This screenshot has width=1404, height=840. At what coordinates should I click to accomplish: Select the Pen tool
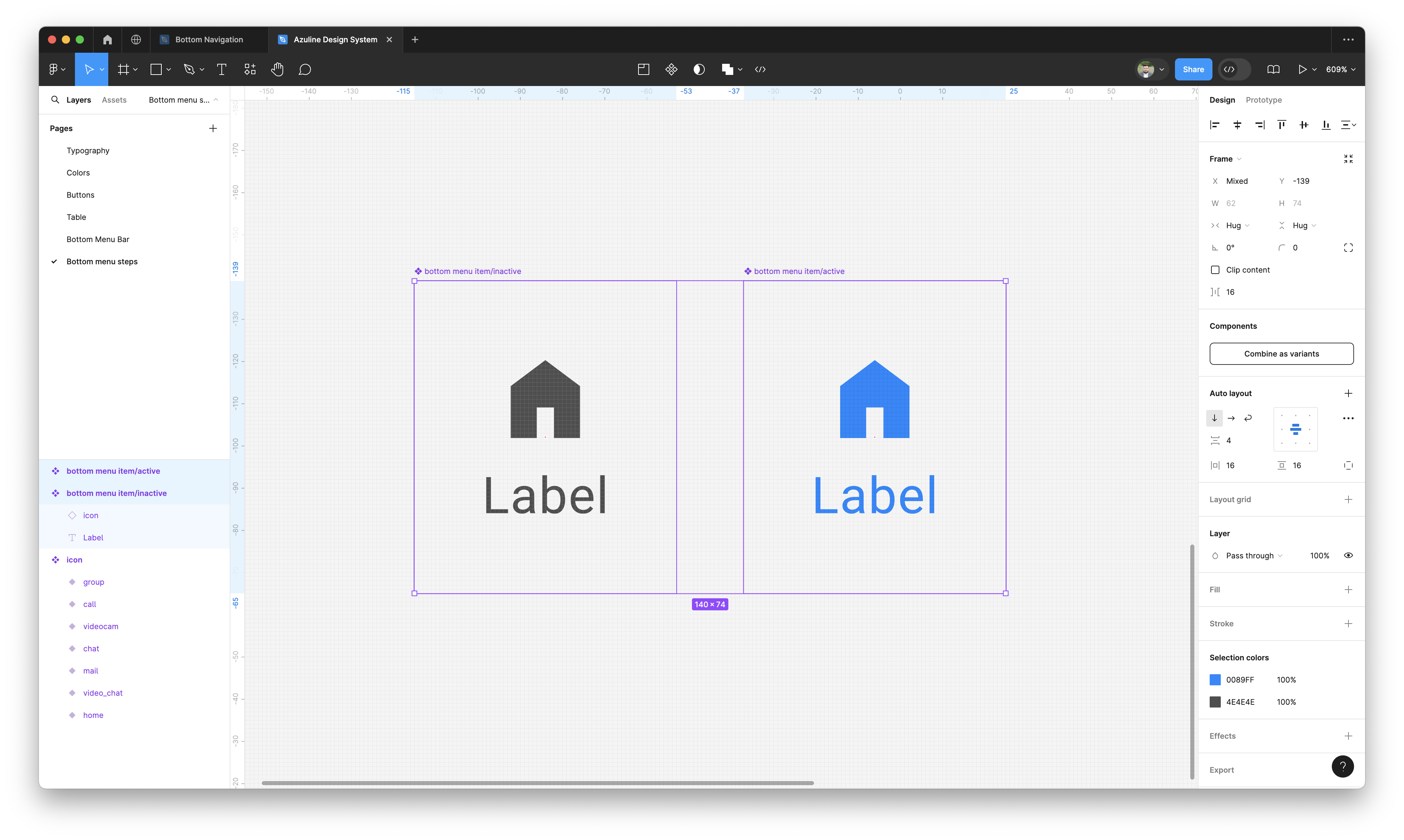[x=189, y=69]
